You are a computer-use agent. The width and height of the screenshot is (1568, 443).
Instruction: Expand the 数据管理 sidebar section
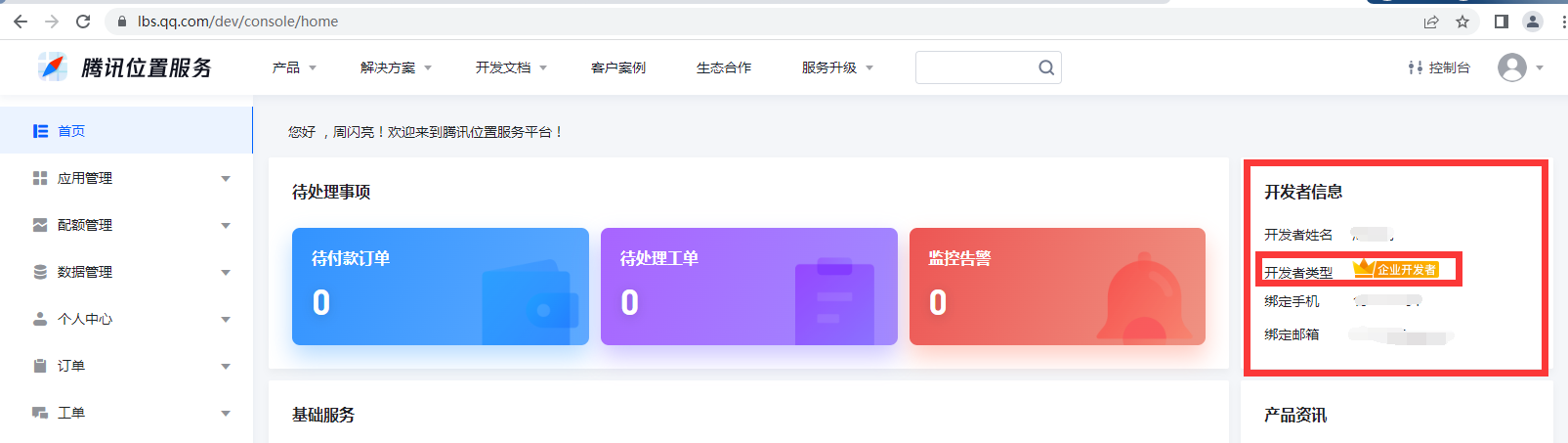coord(226,273)
